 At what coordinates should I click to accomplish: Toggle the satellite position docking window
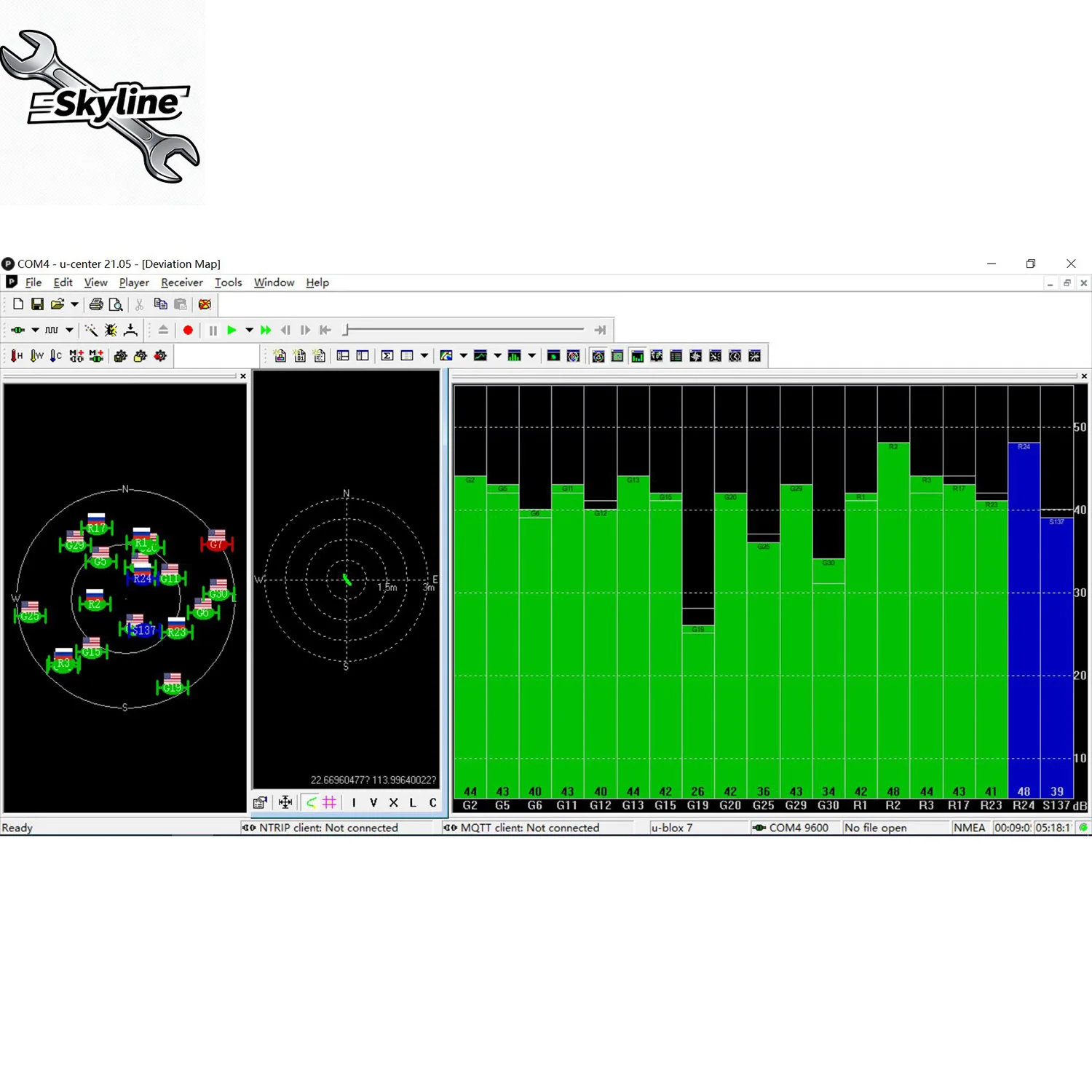pyautogui.click(x=598, y=355)
